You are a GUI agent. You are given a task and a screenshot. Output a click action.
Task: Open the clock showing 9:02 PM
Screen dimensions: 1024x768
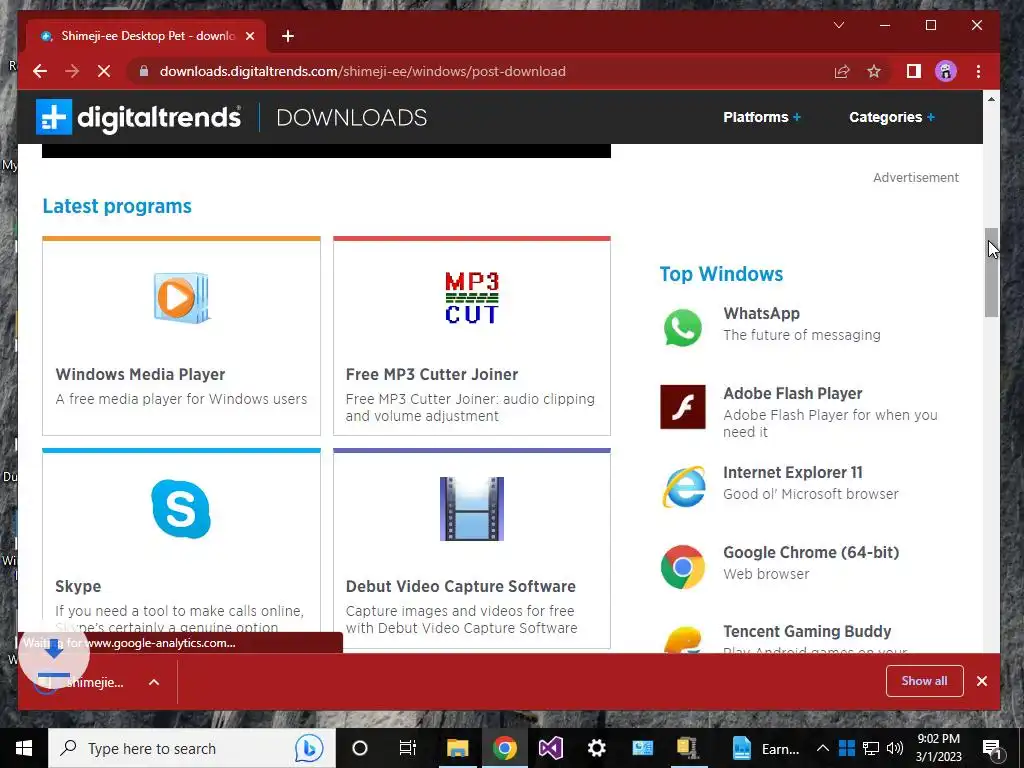(x=938, y=747)
